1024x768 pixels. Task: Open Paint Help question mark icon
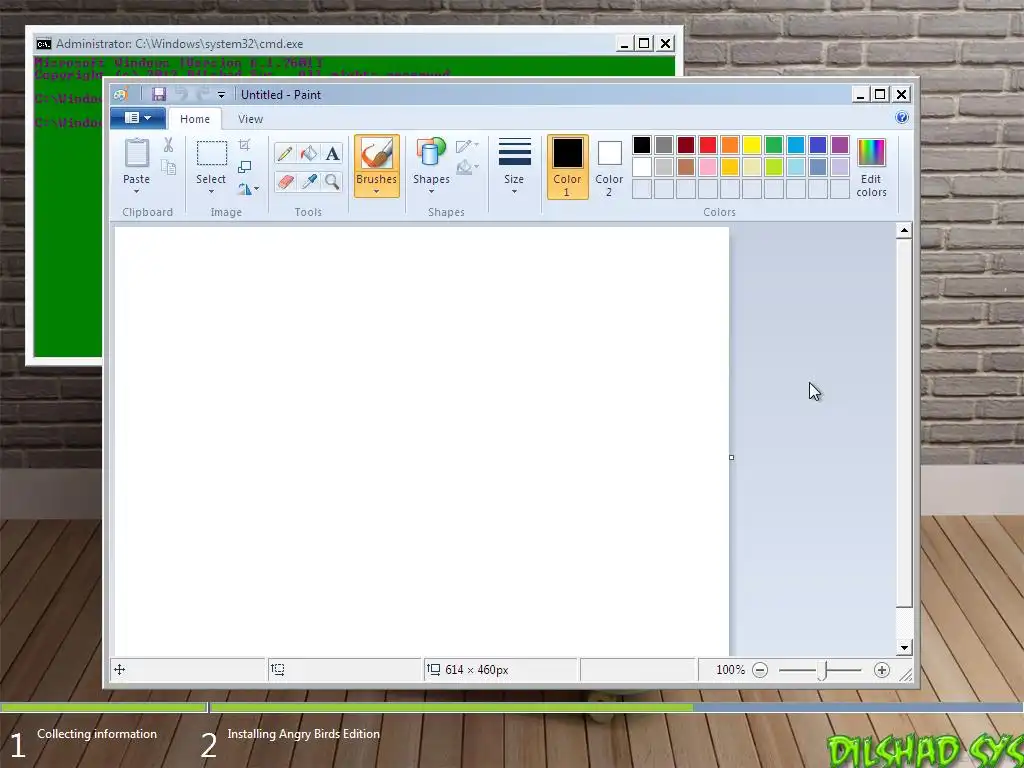click(902, 118)
